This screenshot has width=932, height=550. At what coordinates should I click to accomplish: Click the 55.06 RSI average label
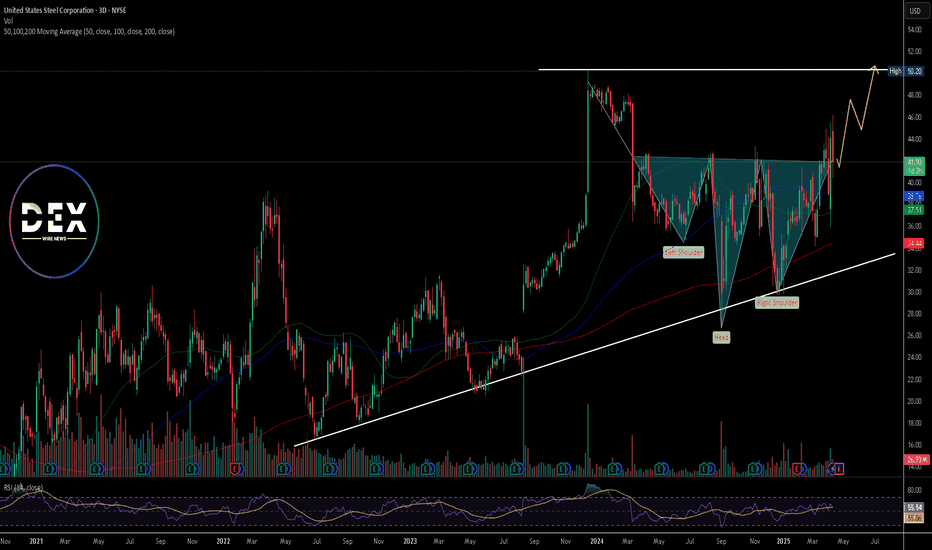(914, 518)
